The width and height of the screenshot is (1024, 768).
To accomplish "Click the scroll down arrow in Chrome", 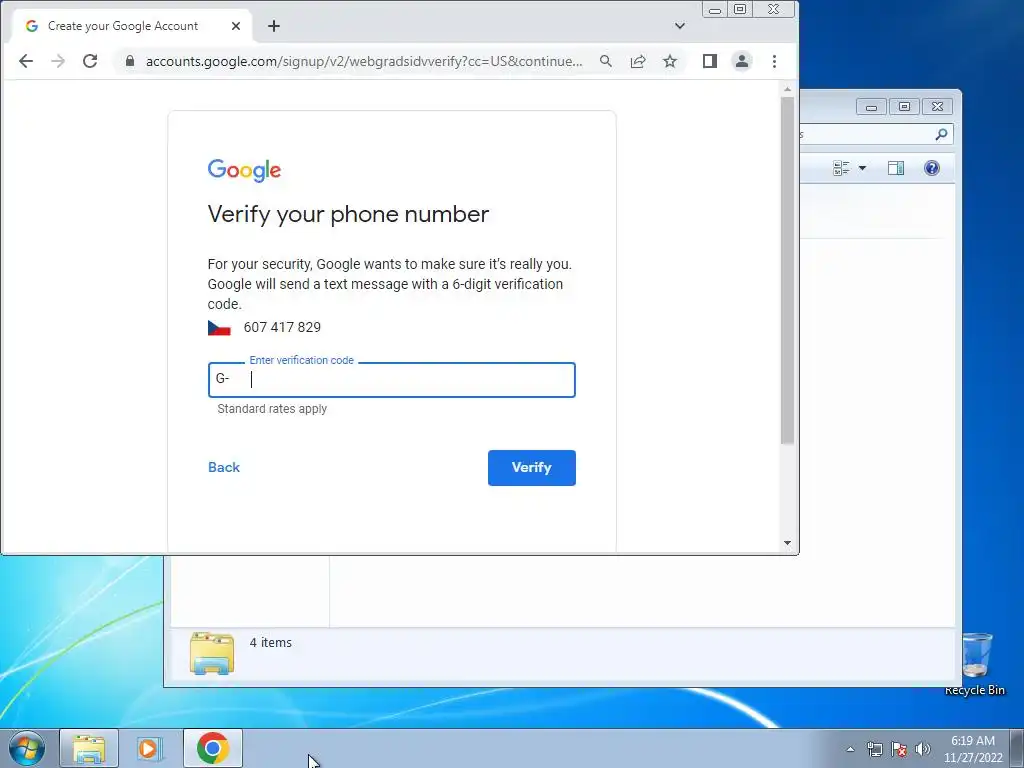I will pos(788,543).
